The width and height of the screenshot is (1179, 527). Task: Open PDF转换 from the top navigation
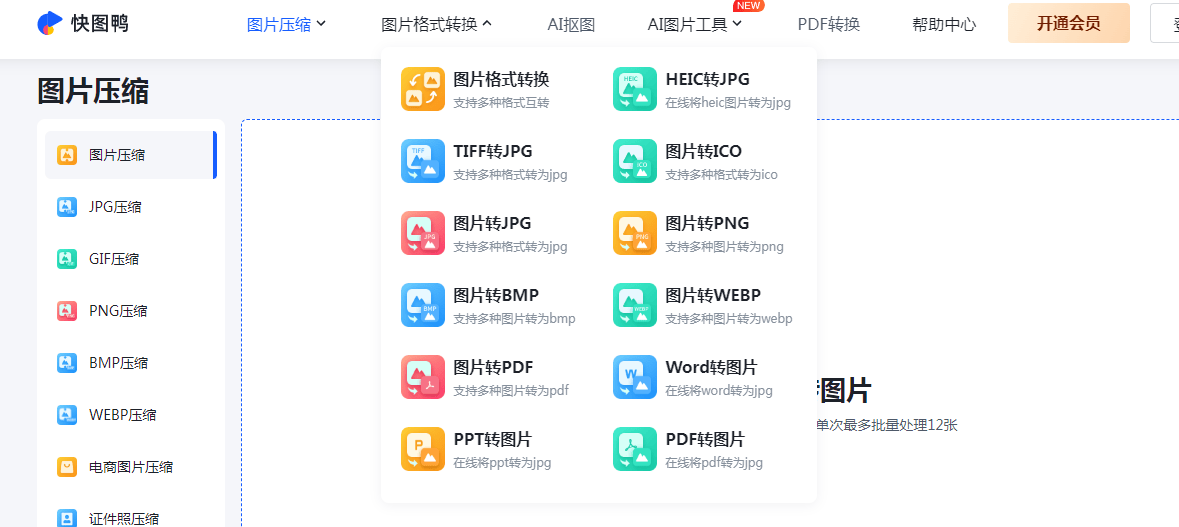[829, 24]
